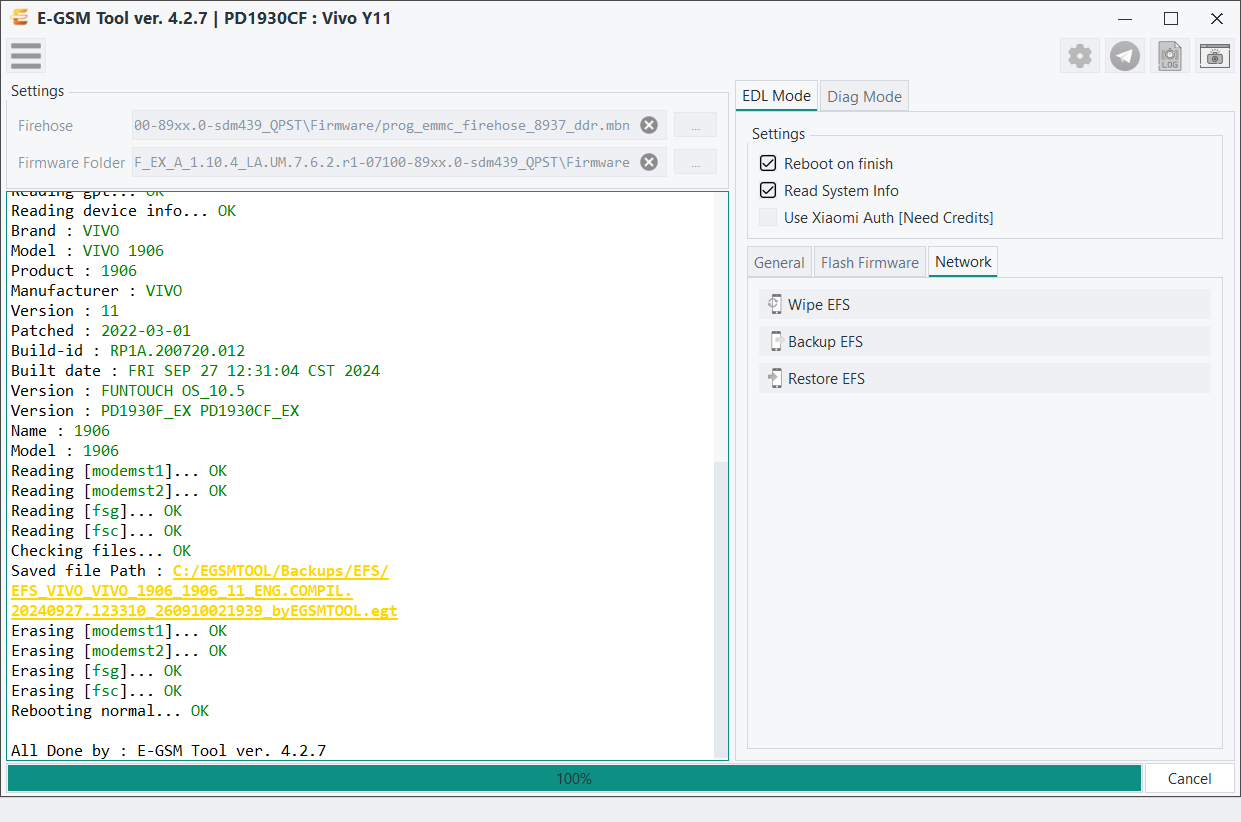Click the 'Version : FUNTOUCH OS_10.5' line
Viewport: 1241px width, 822px height.
pyautogui.click(x=128, y=391)
